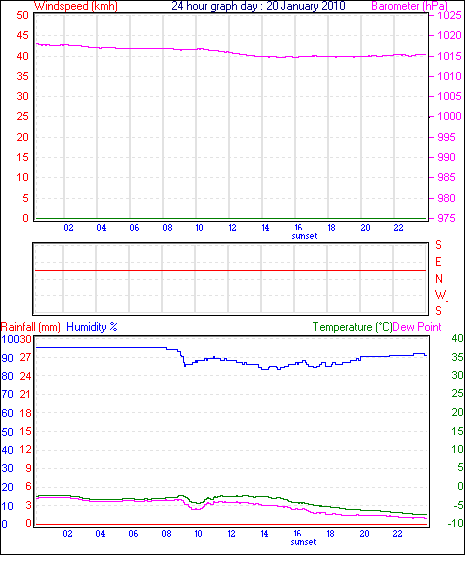Click the '980' barometer axis value
The width and height of the screenshot is (466, 566).
[447, 198]
